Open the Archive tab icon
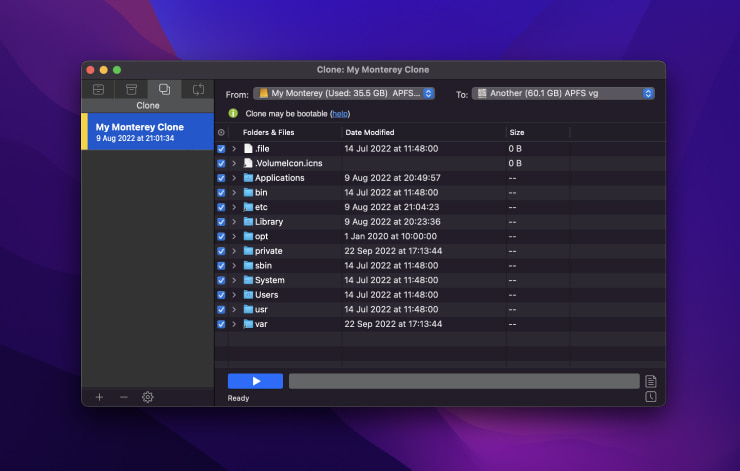Screen dimensions: 740x471 click(131, 89)
